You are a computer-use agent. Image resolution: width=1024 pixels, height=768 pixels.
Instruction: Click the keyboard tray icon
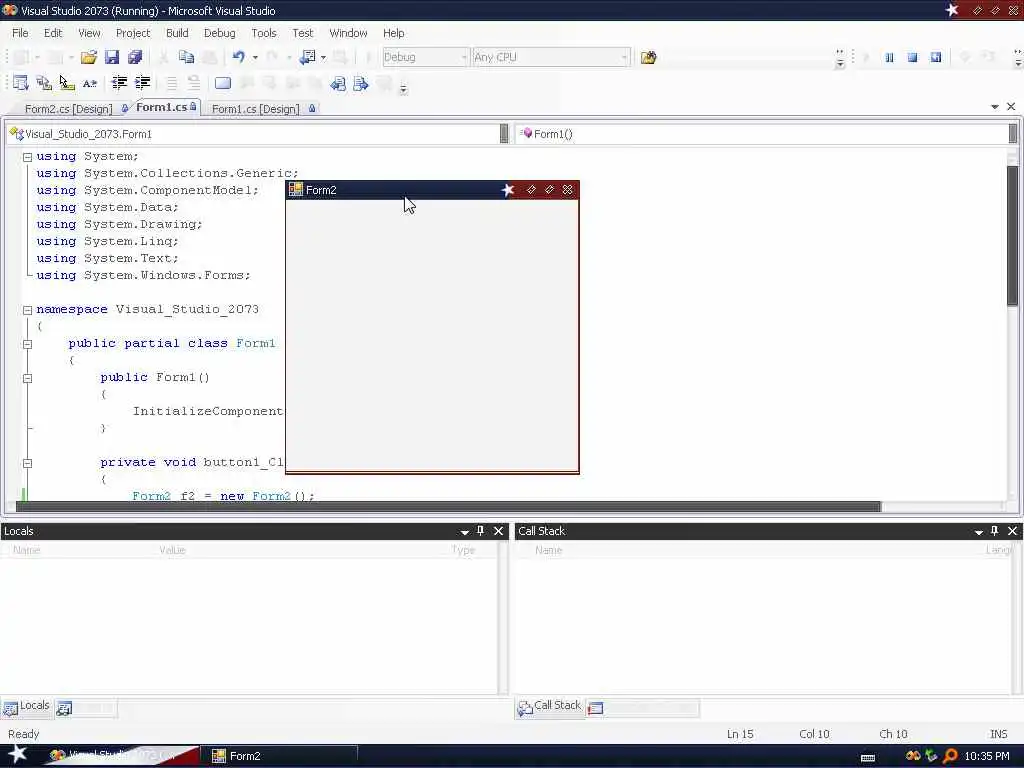868,758
